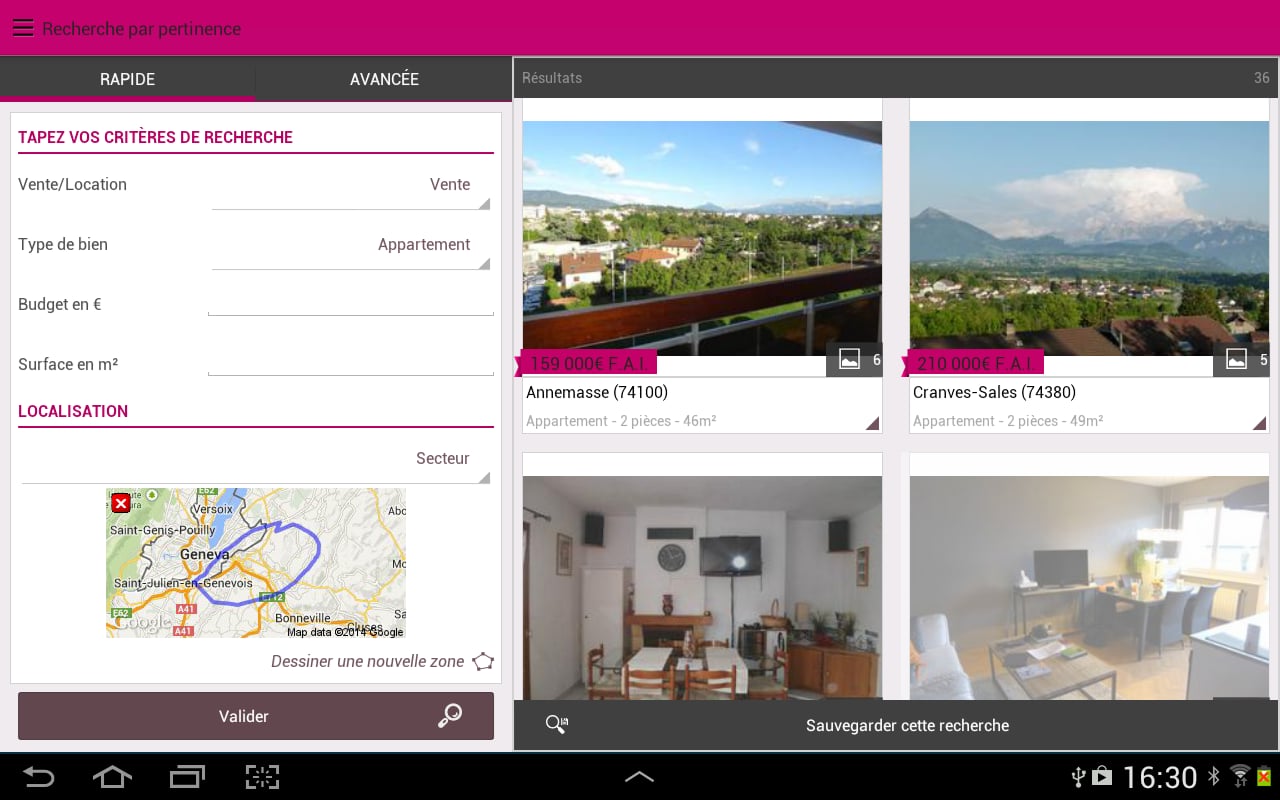Tap Android home button
The height and width of the screenshot is (800, 1280).
pyautogui.click(x=112, y=776)
